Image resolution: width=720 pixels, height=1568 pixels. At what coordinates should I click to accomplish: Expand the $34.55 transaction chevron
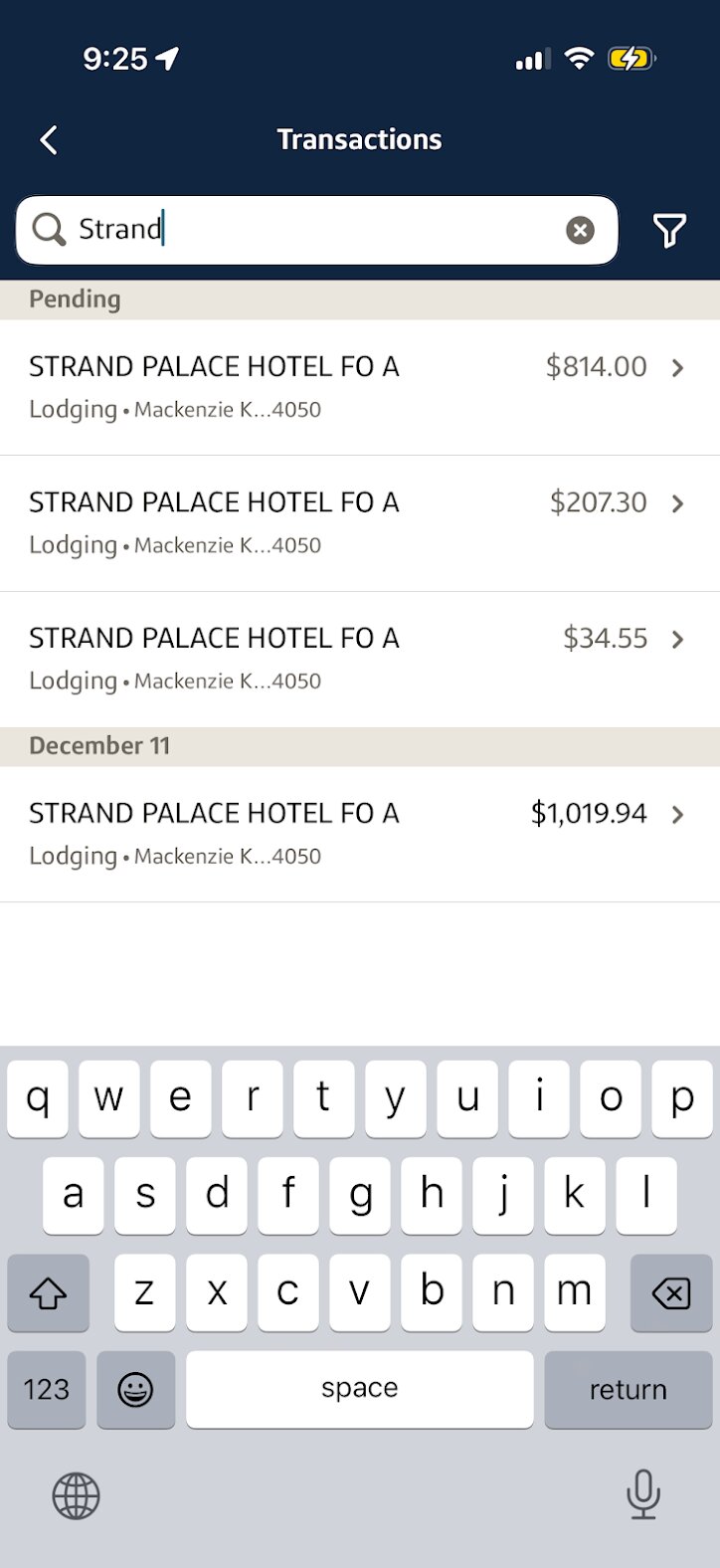[x=678, y=640]
